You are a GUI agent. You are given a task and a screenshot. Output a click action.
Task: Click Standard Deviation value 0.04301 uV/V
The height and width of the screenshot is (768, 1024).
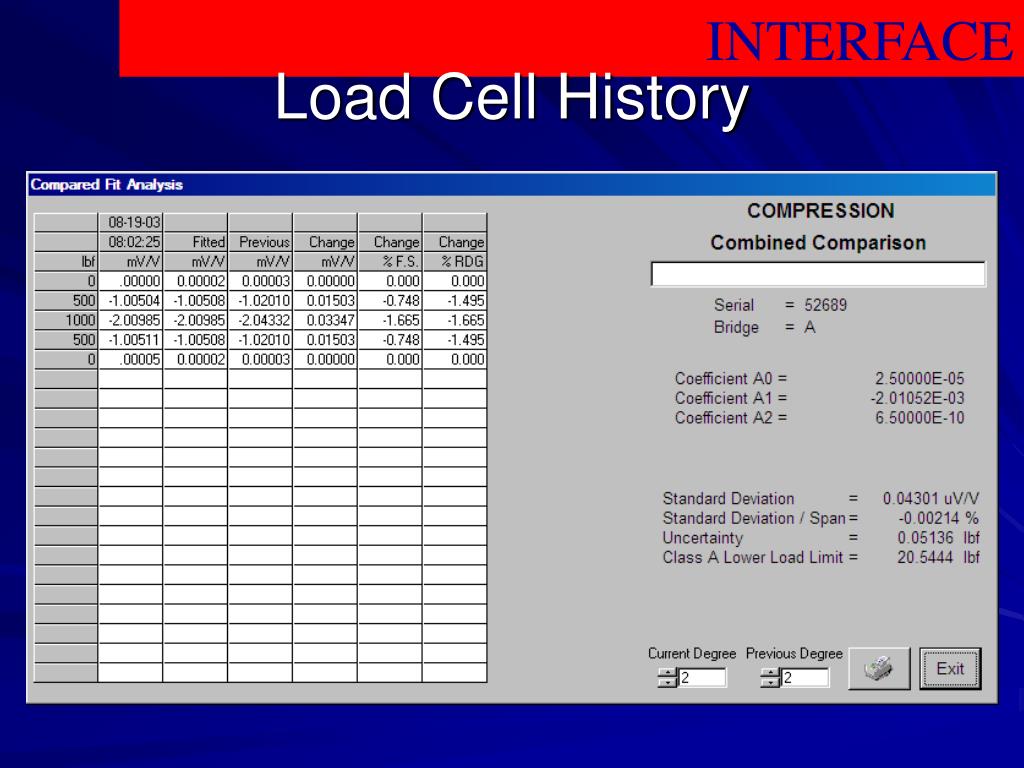931,499
